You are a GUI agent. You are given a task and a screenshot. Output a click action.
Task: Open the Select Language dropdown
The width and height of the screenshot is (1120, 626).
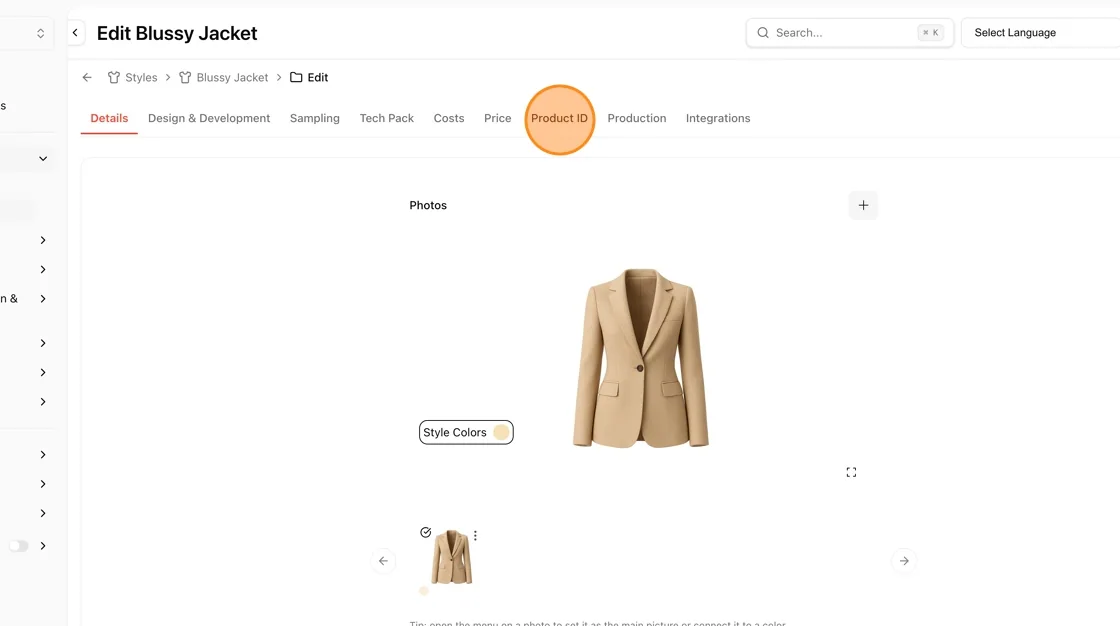point(1041,33)
